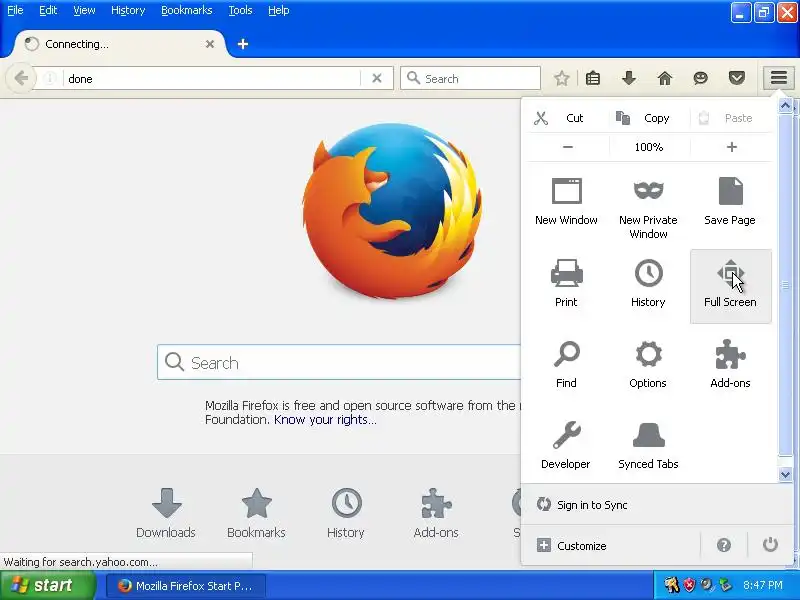
Task: Follow the 'Know your rights...' link
Action: click(x=325, y=420)
